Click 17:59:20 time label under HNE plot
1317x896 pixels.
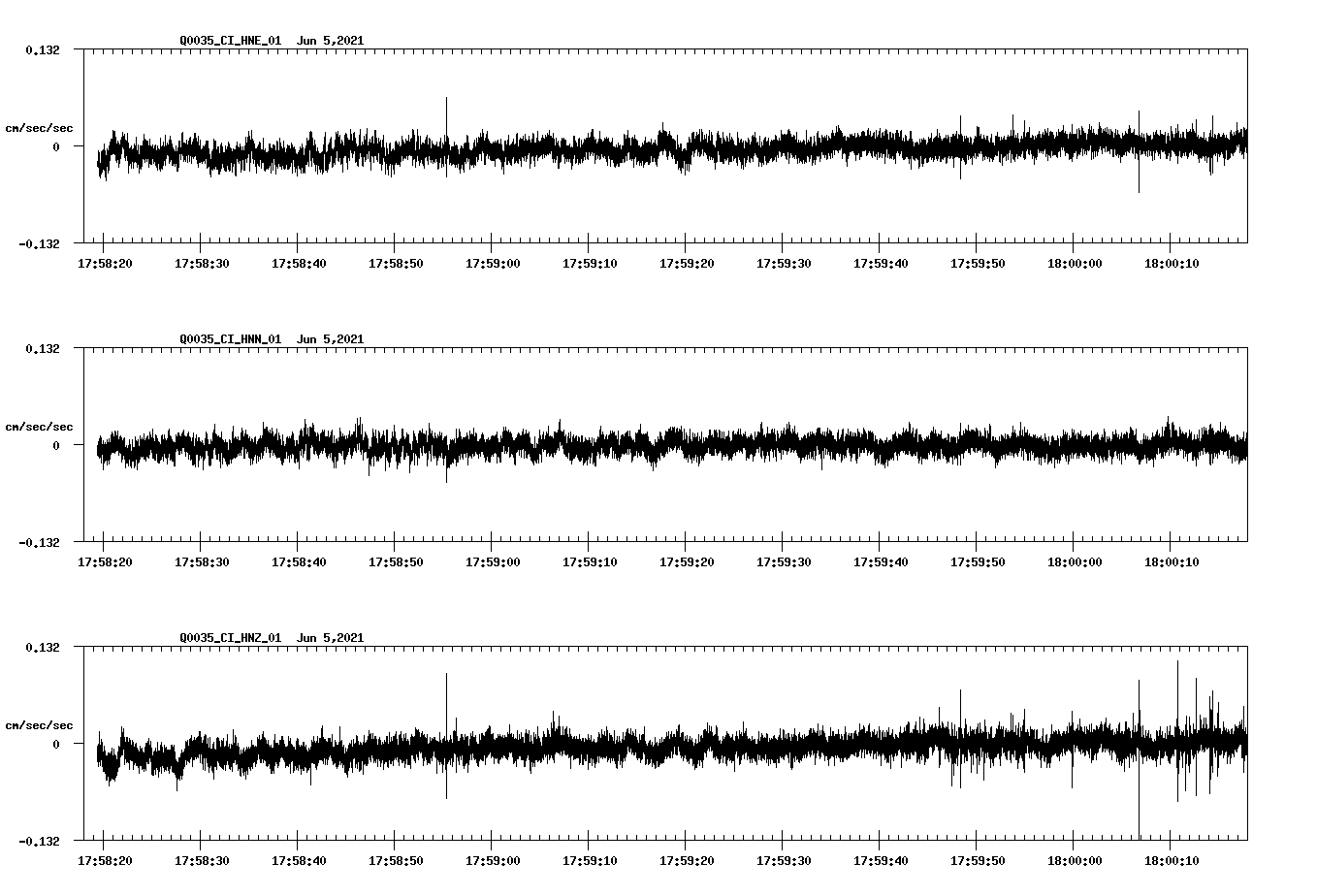tap(687, 263)
